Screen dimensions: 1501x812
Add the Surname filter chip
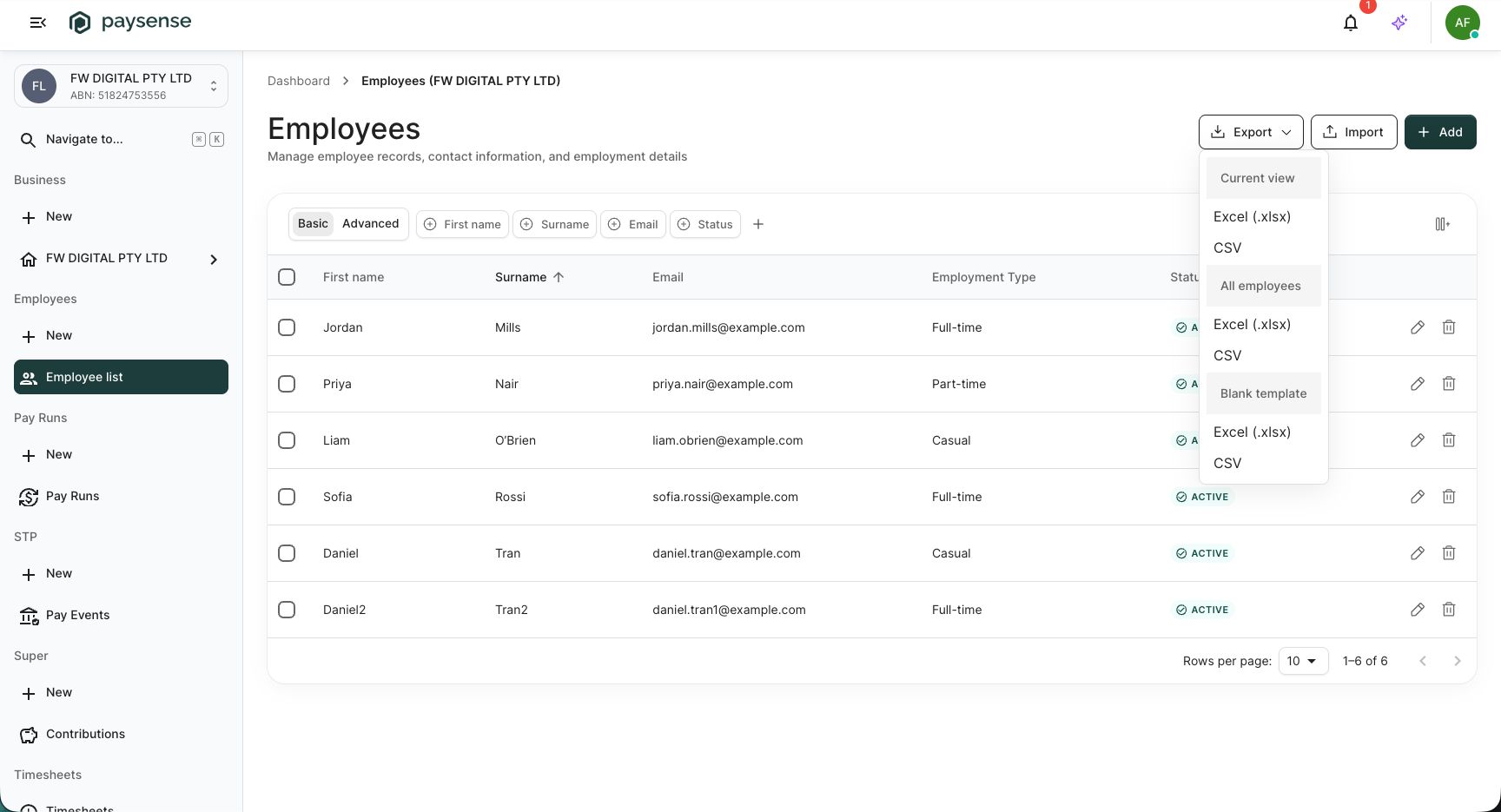(554, 224)
